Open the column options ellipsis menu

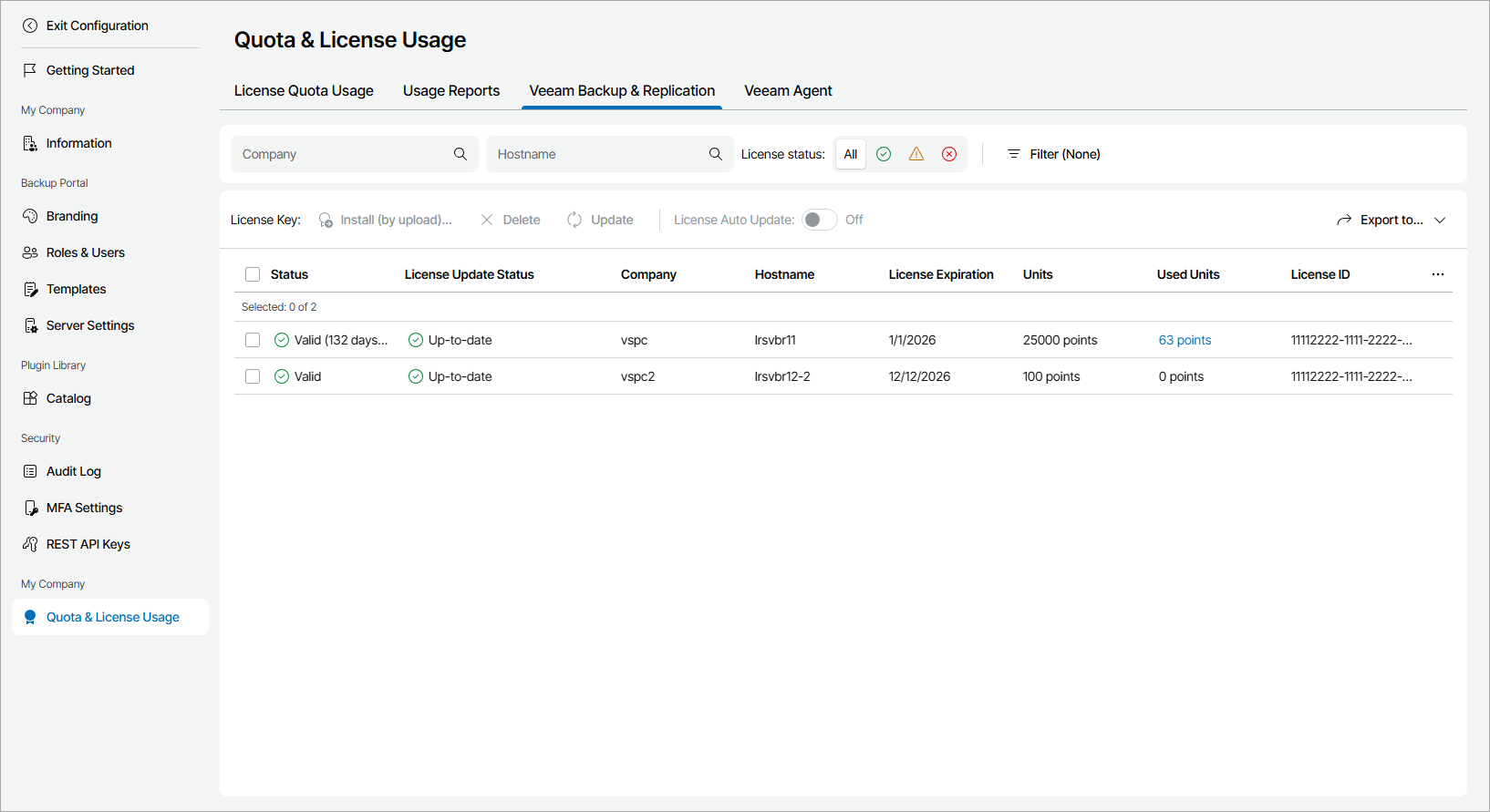tap(1438, 274)
